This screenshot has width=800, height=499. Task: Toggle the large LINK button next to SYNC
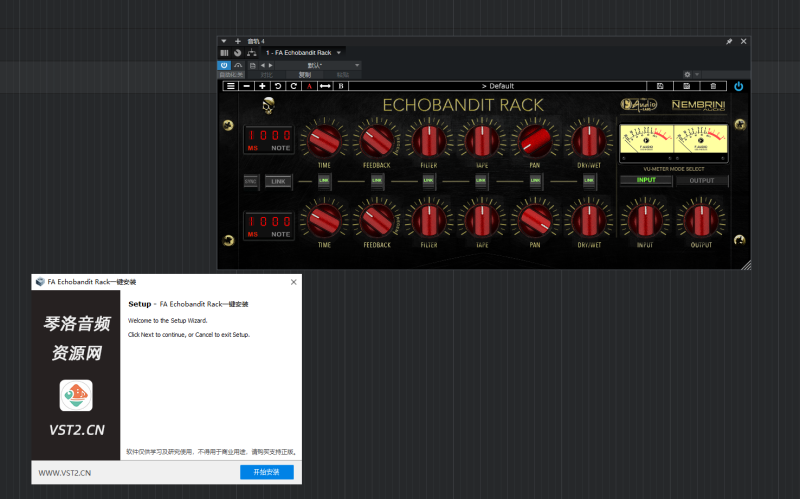tap(278, 182)
